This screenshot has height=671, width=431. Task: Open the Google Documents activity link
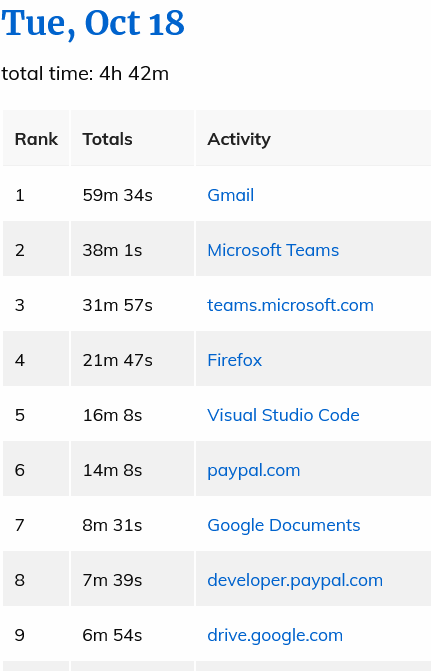[x=284, y=526]
